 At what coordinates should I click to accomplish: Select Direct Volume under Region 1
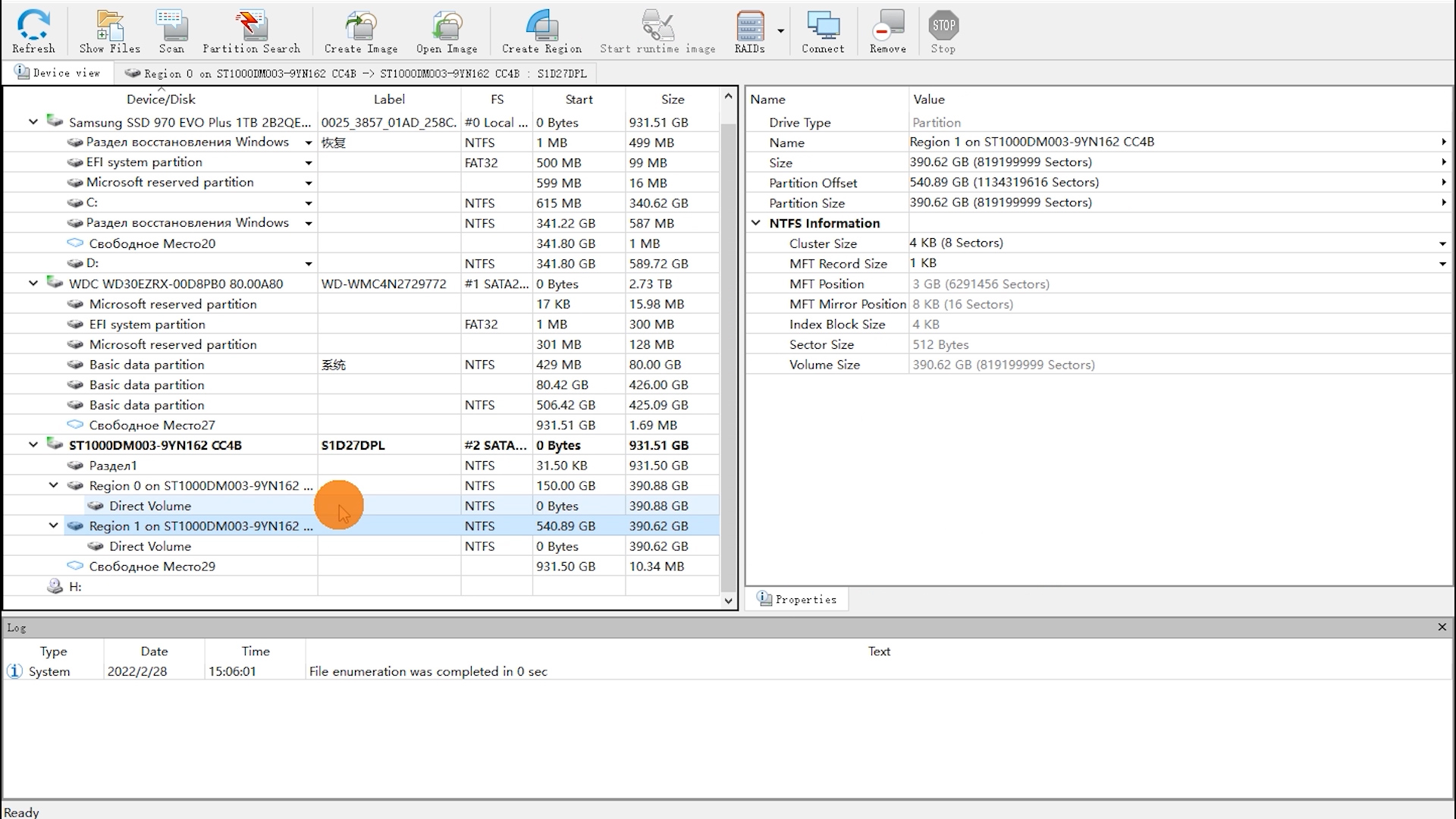(150, 546)
